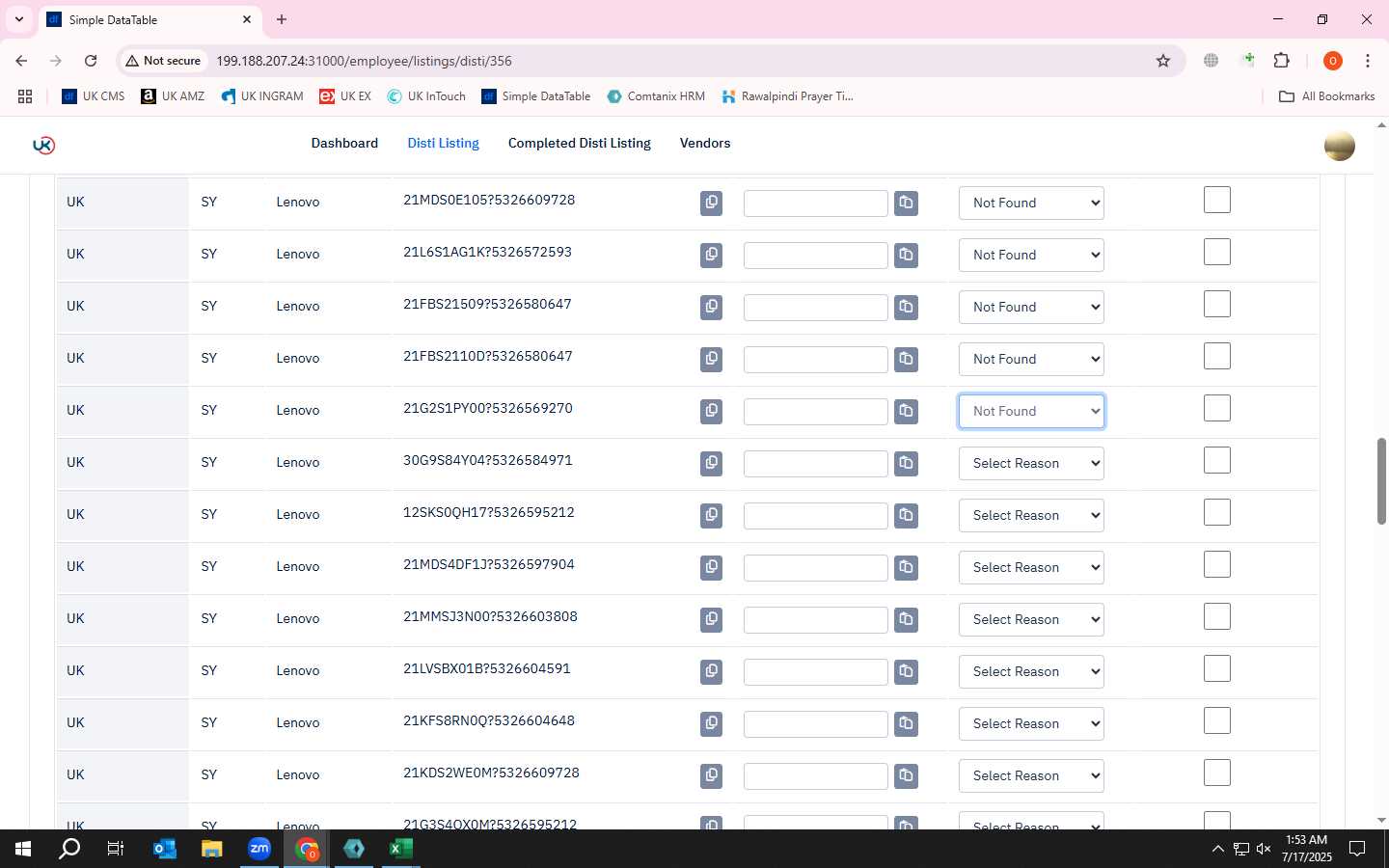Tick checkbox for 30G9S84Y04?5326584971 row
The height and width of the screenshot is (868, 1389).
(1217, 460)
